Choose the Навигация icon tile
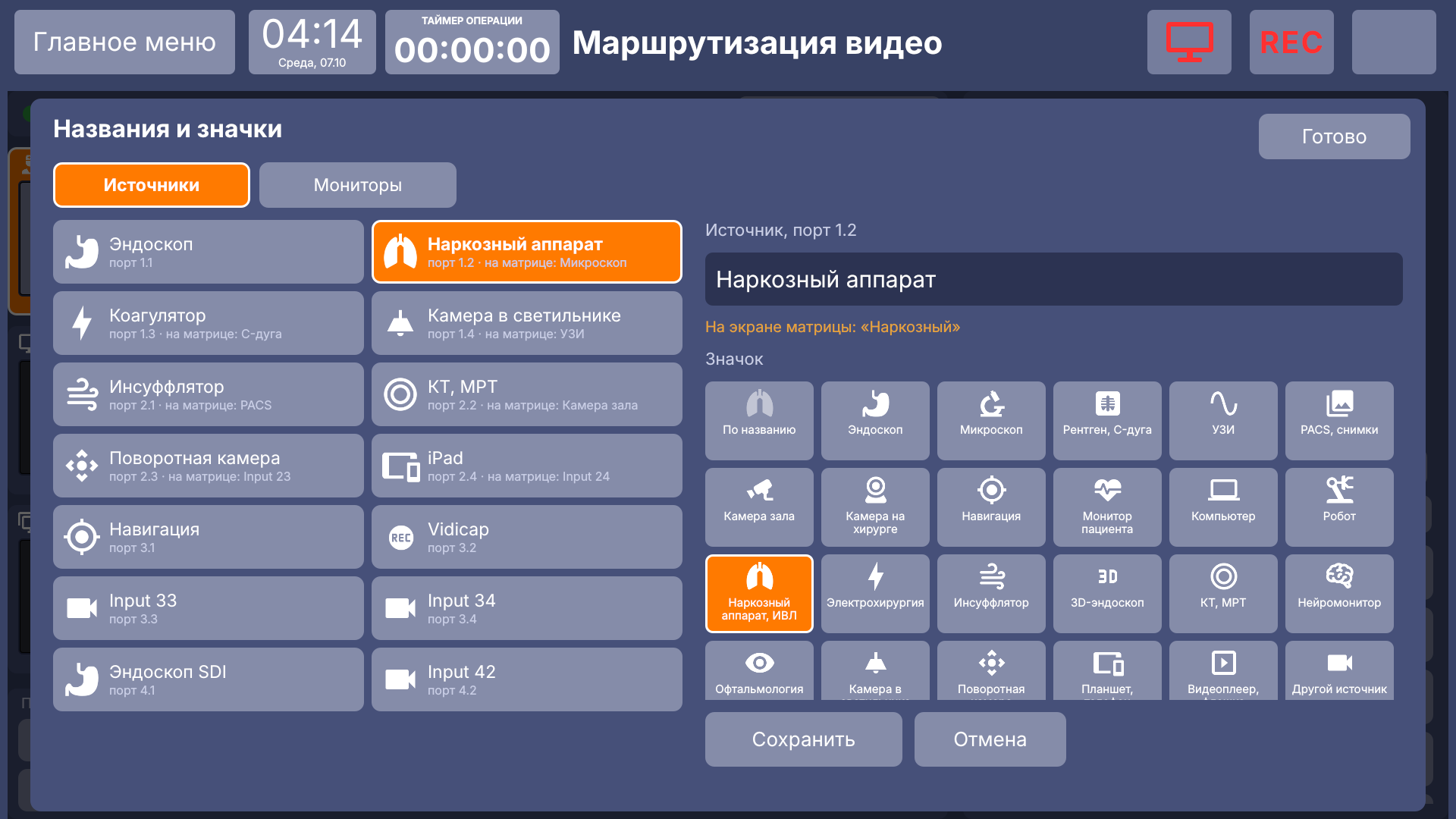Image resolution: width=1456 pixels, height=819 pixels. click(991, 507)
